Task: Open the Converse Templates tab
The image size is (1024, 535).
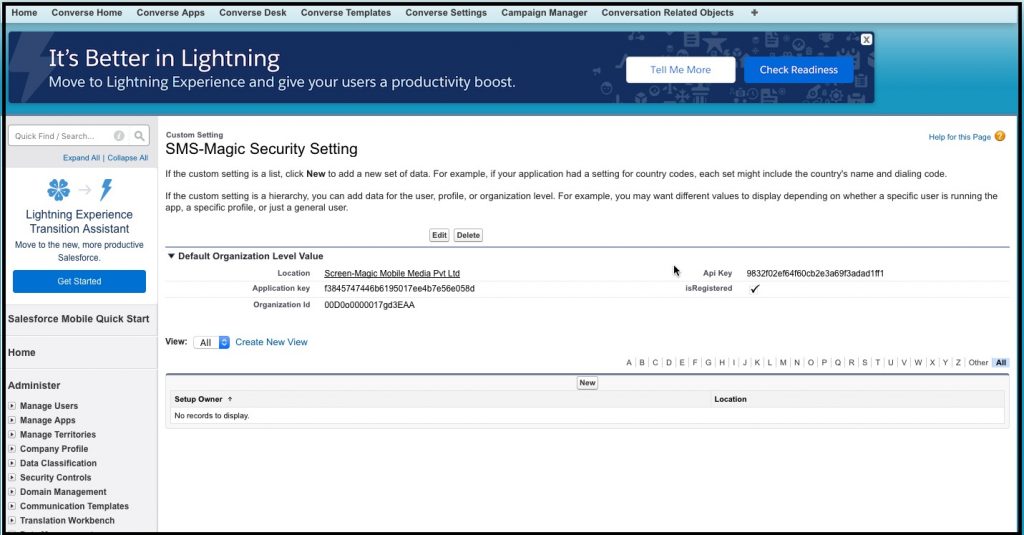Action: (x=345, y=12)
